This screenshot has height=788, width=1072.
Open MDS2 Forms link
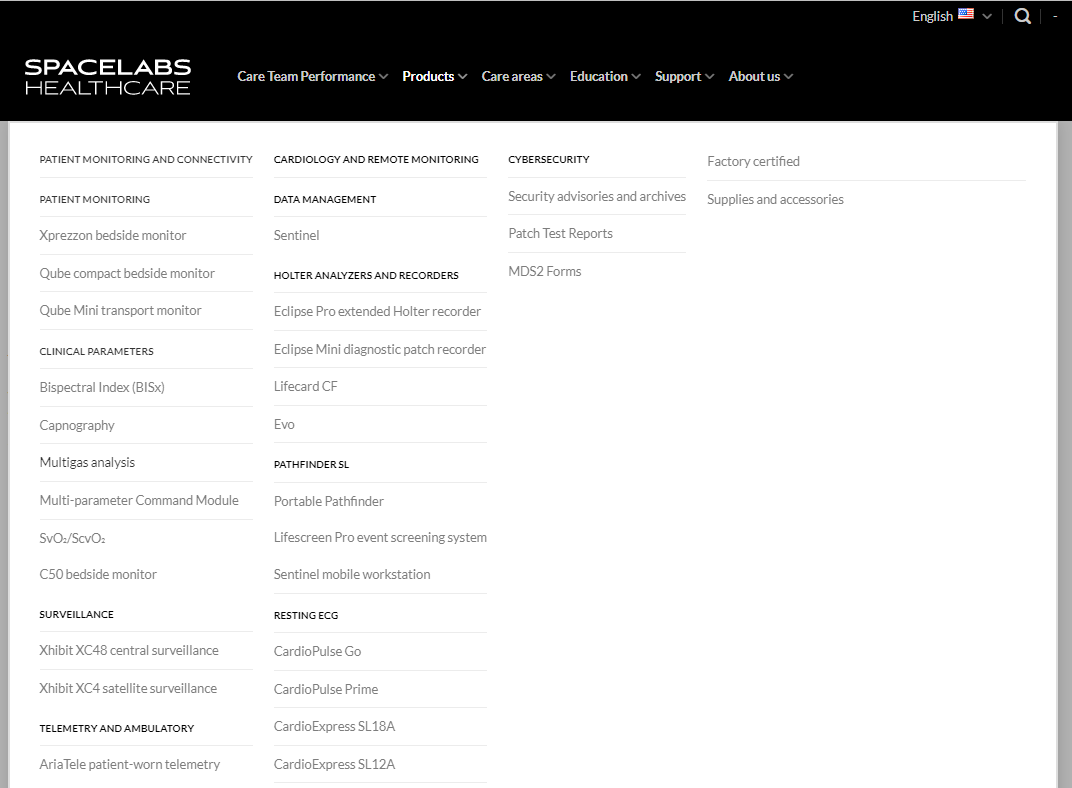pos(545,271)
